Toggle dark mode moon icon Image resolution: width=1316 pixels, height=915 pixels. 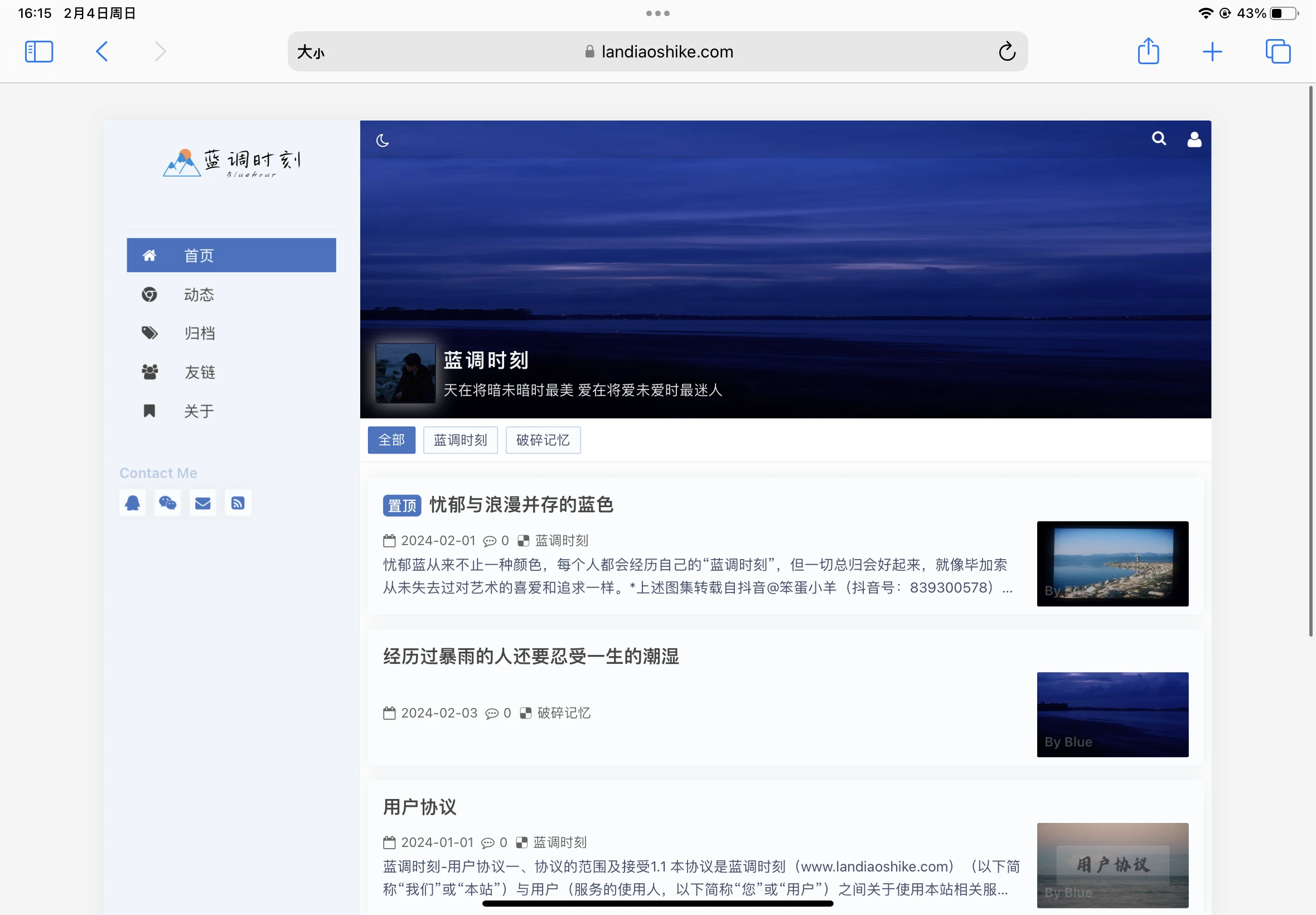point(382,141)
